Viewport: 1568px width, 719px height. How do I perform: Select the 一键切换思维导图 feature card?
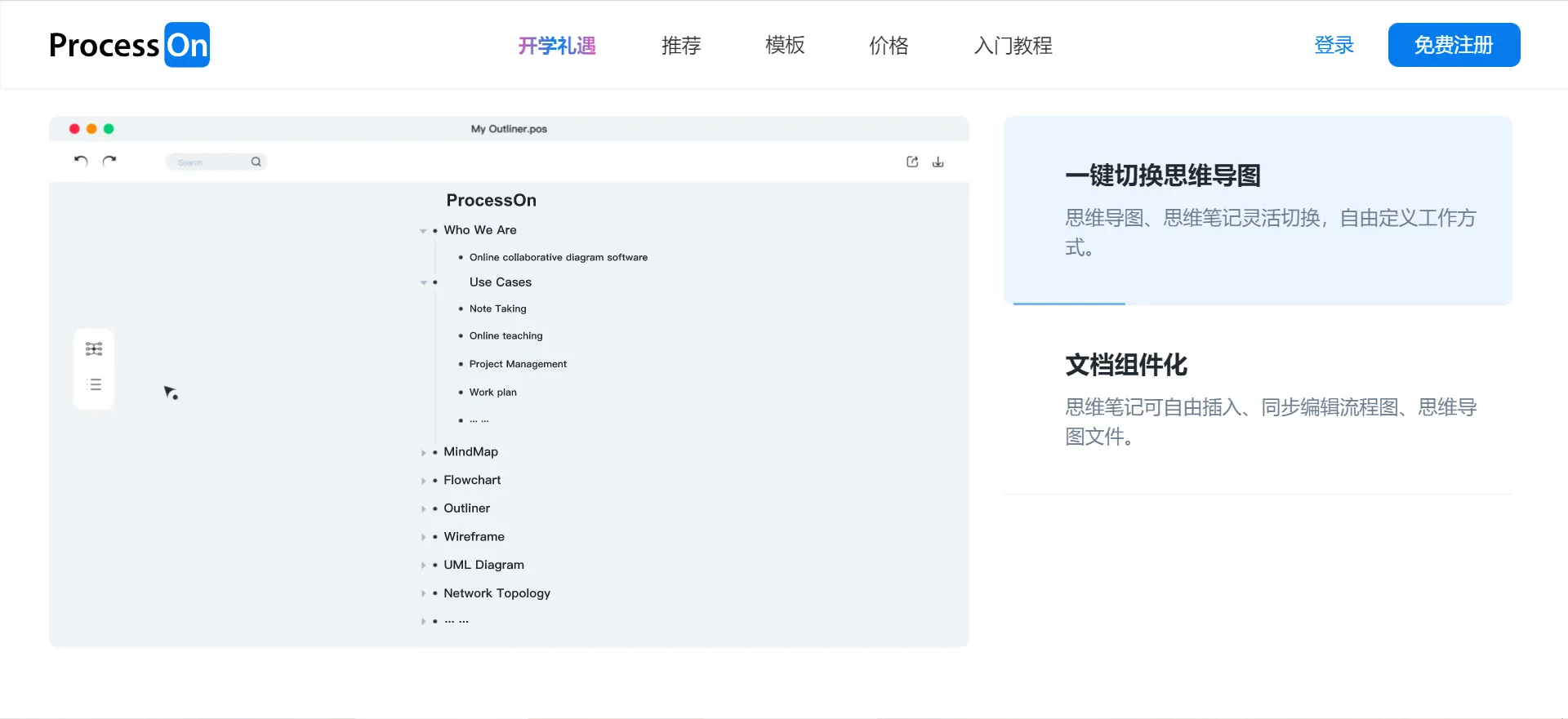(1258, 211)
